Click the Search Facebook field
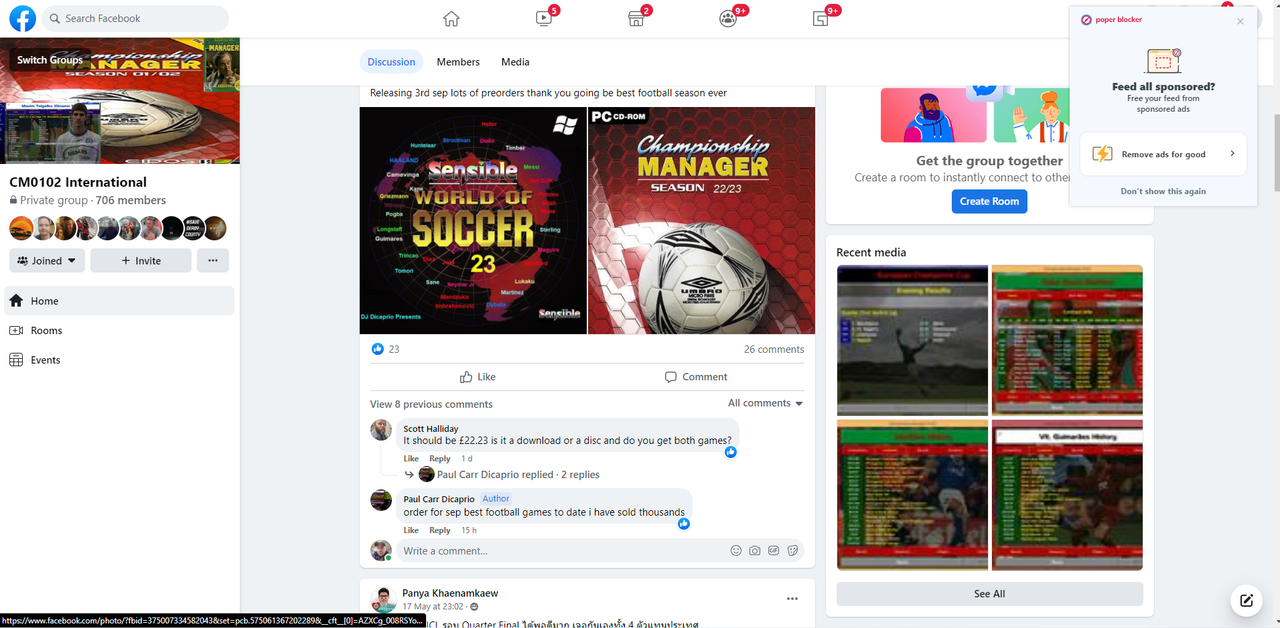The width and height of the screenshot is (1280, 628). [135, 18]
